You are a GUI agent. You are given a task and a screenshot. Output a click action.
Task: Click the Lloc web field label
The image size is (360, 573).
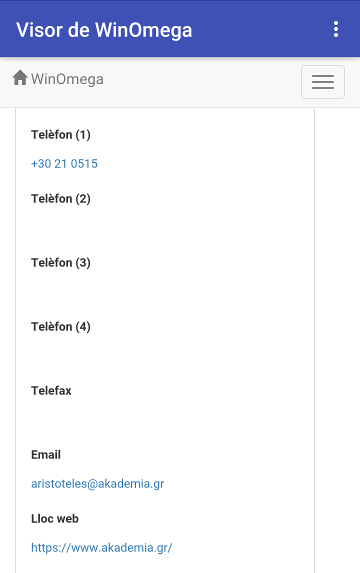point(55,519)
